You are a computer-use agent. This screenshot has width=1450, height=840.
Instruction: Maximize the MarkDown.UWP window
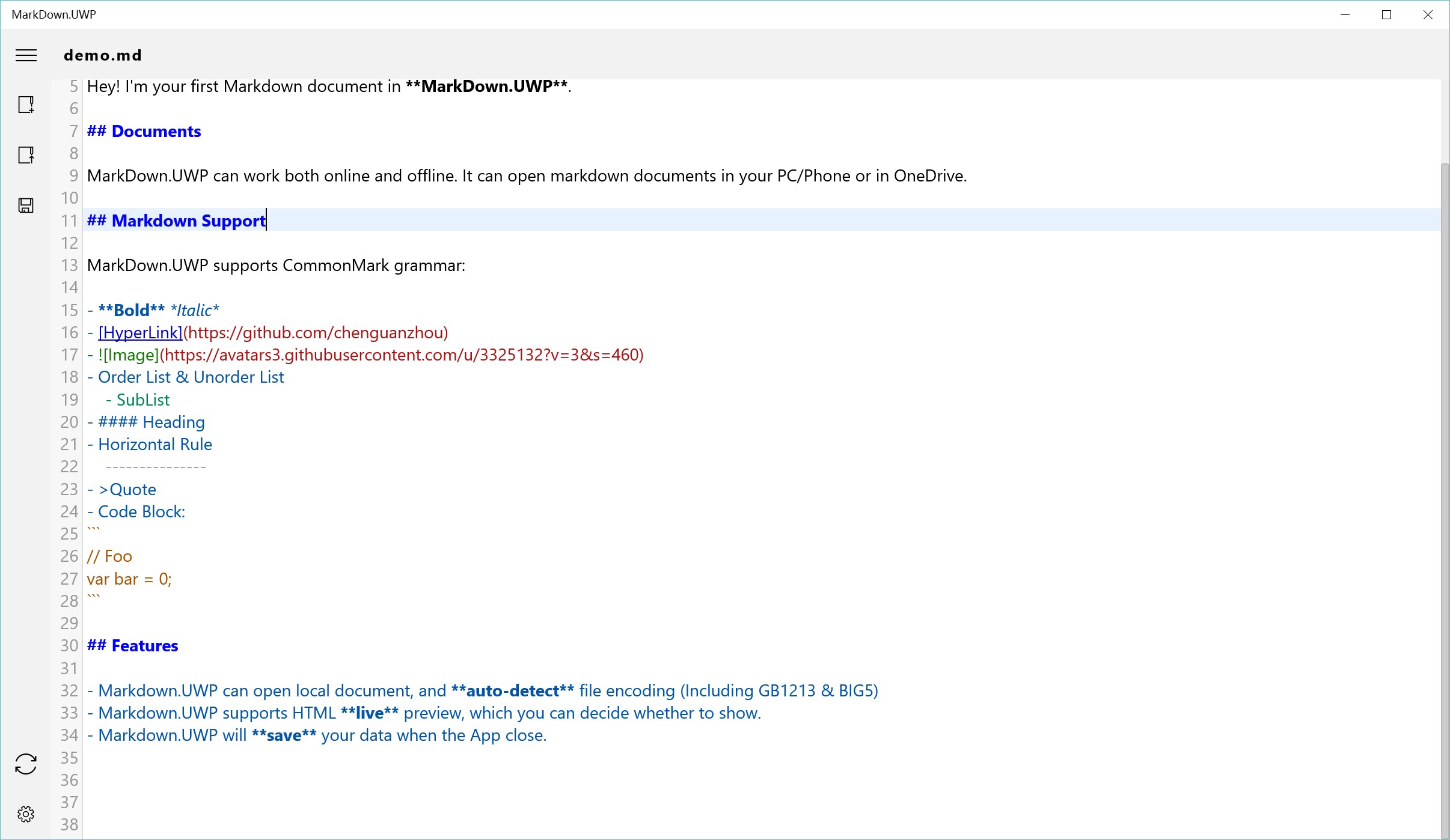coord(1386,15)
